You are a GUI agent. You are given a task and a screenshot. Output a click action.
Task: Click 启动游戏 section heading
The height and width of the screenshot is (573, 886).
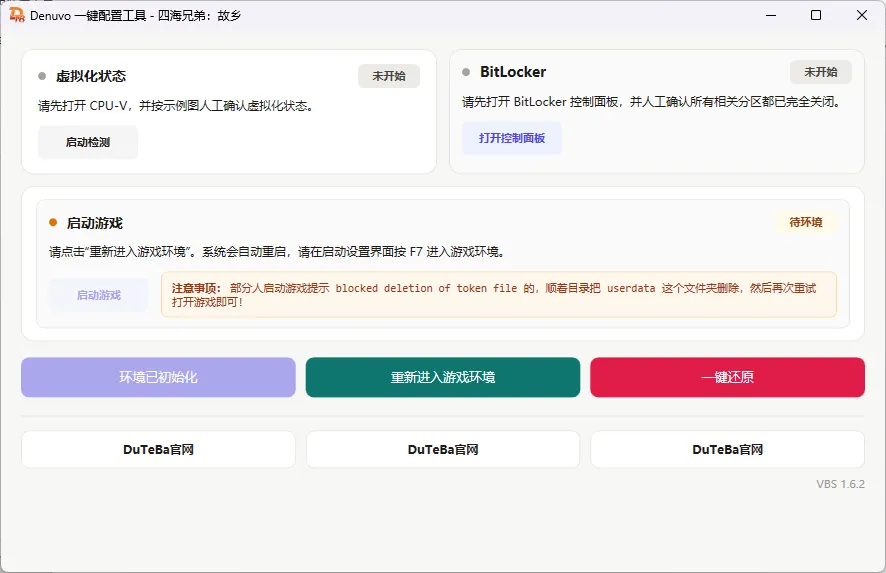pyautogui.click(x=95, y=223)
